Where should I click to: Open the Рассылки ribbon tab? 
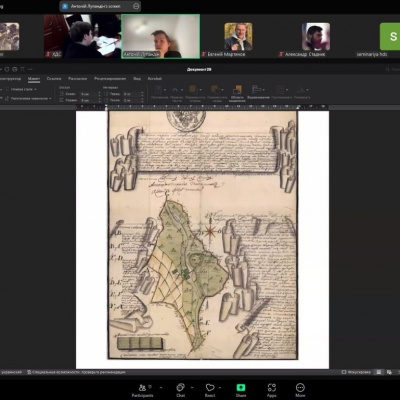[x=77, y=79]
